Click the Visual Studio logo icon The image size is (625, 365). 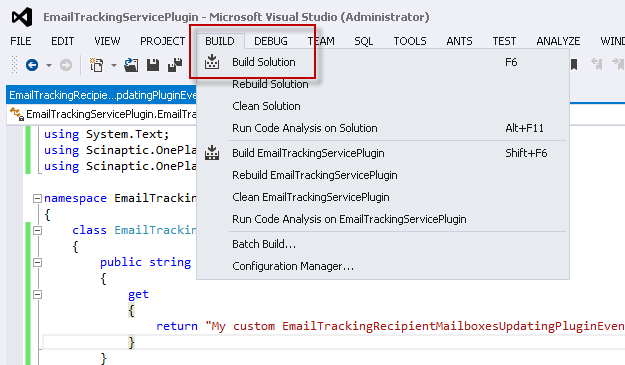(x=22, y=17)
